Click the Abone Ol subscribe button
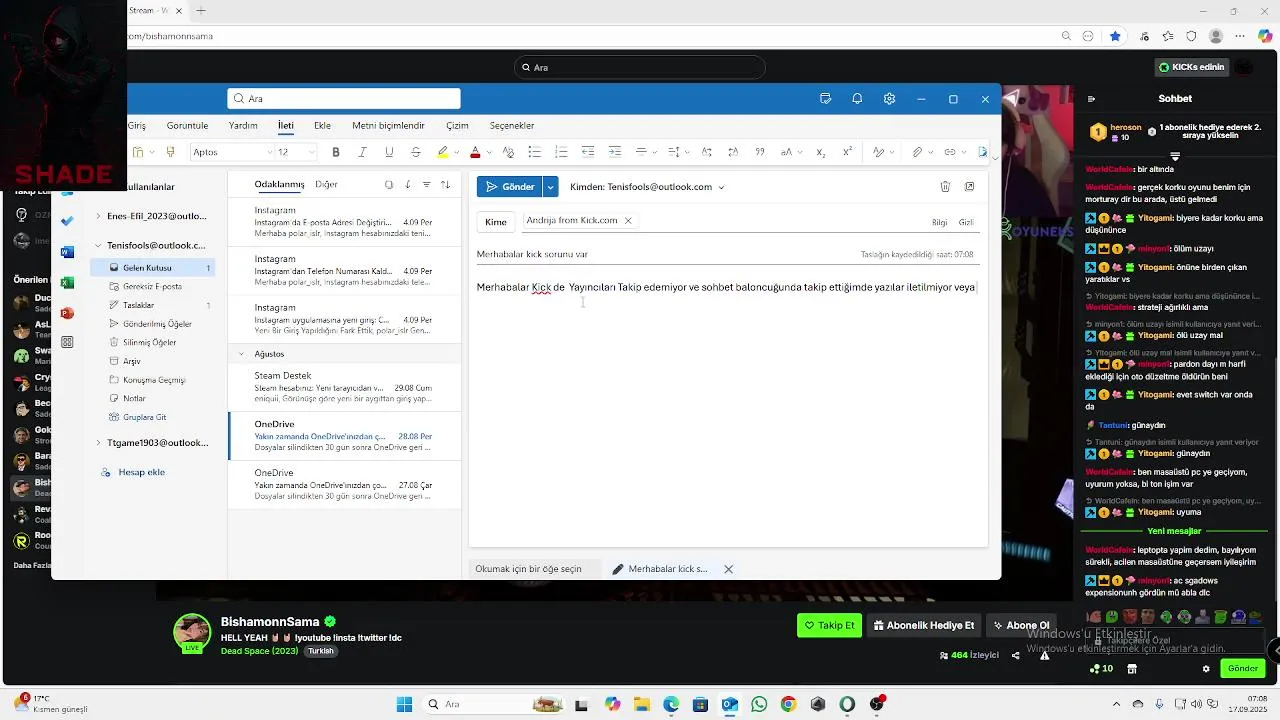This screenshot has width=1280, height=720. pyautogui.click(x=1020, y=625)
